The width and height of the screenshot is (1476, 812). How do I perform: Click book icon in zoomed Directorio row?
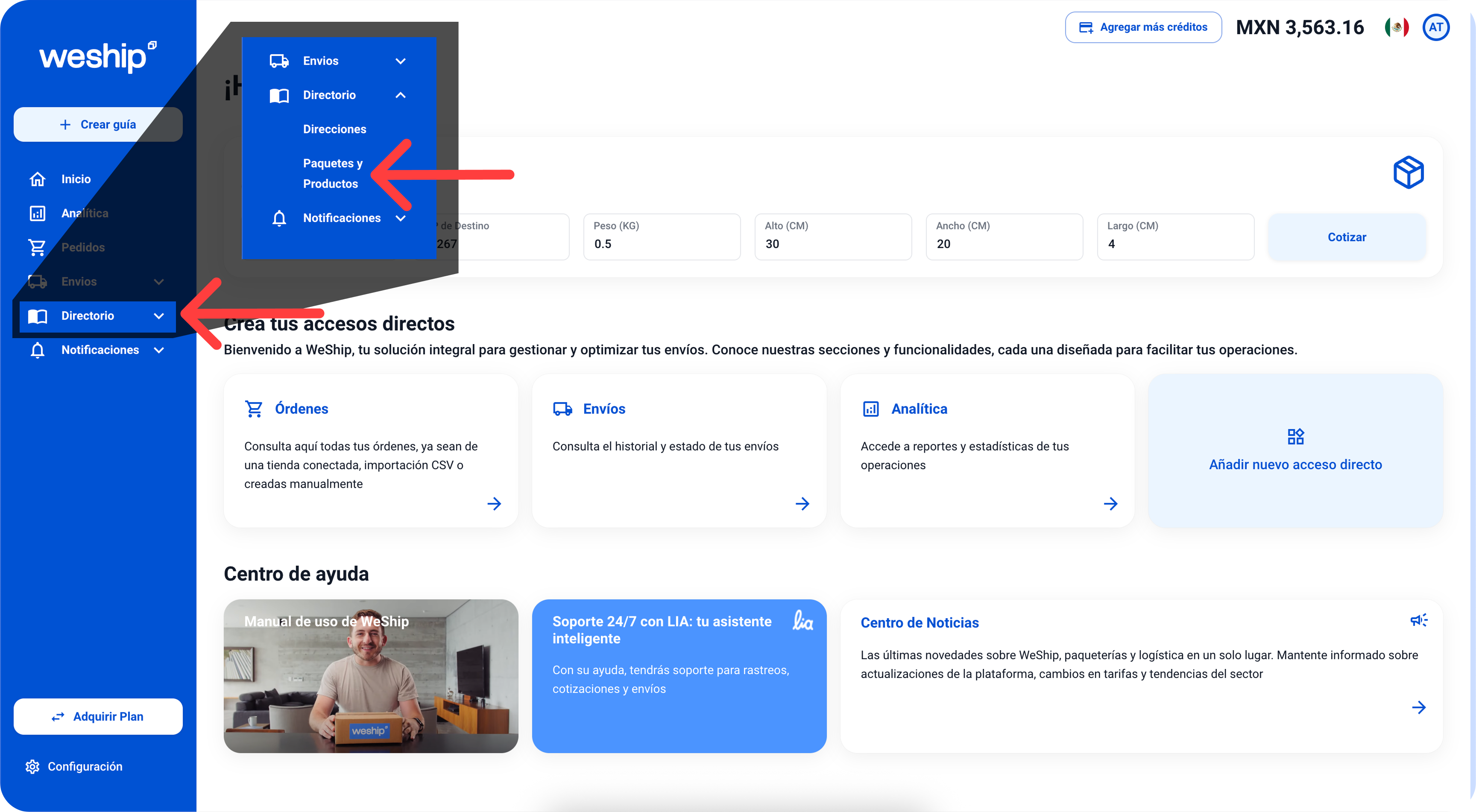click(x=279, y=95)
